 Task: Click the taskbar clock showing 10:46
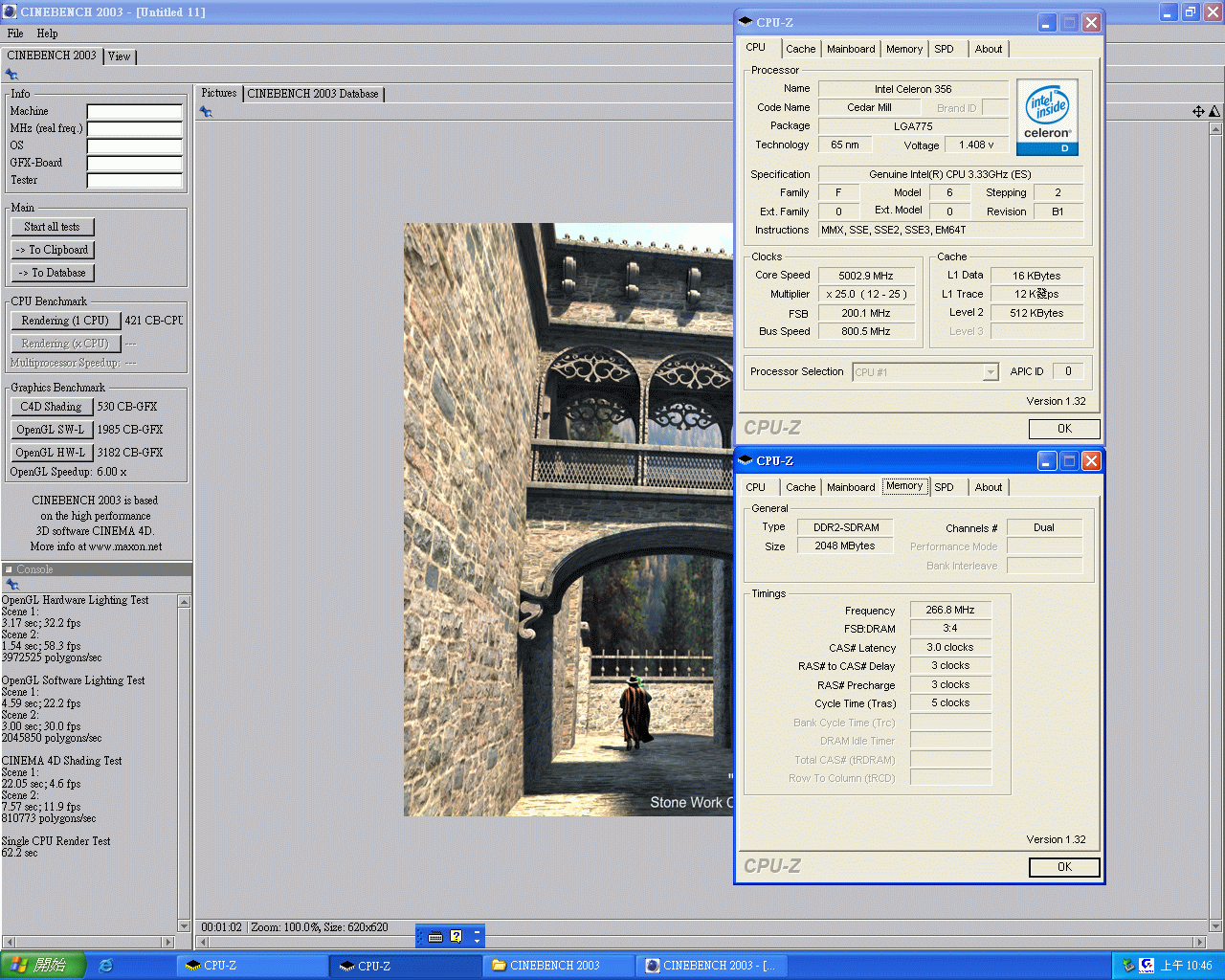point(1187,966)
